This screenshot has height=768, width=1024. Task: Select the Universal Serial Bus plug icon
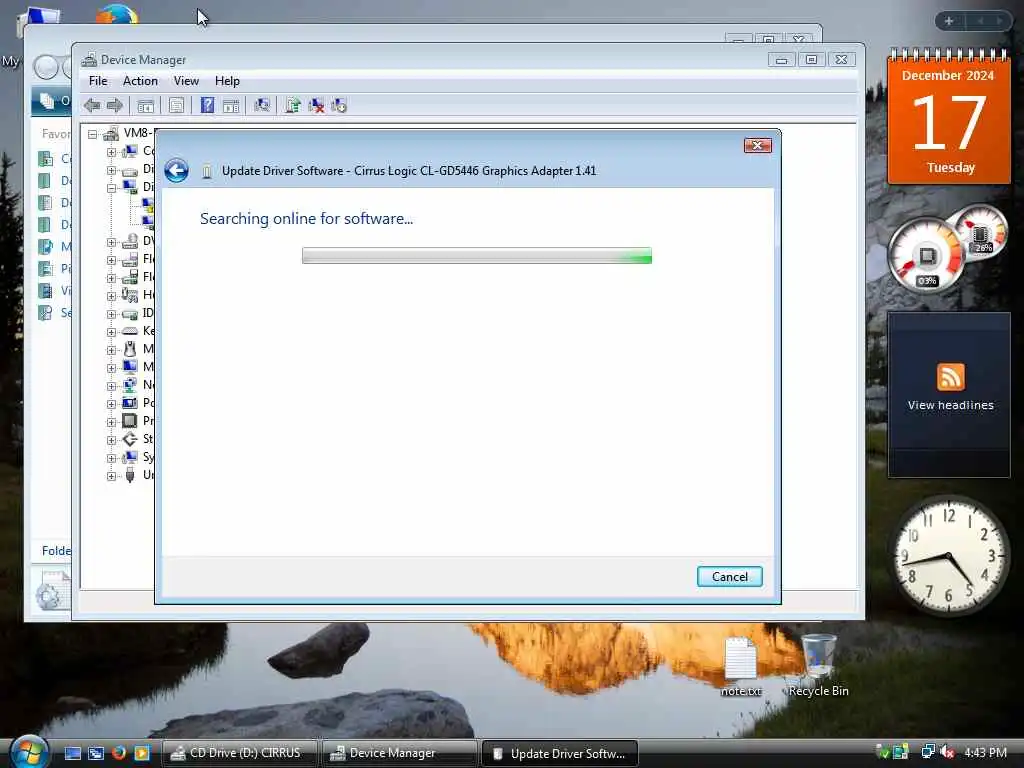coord(130,475)
